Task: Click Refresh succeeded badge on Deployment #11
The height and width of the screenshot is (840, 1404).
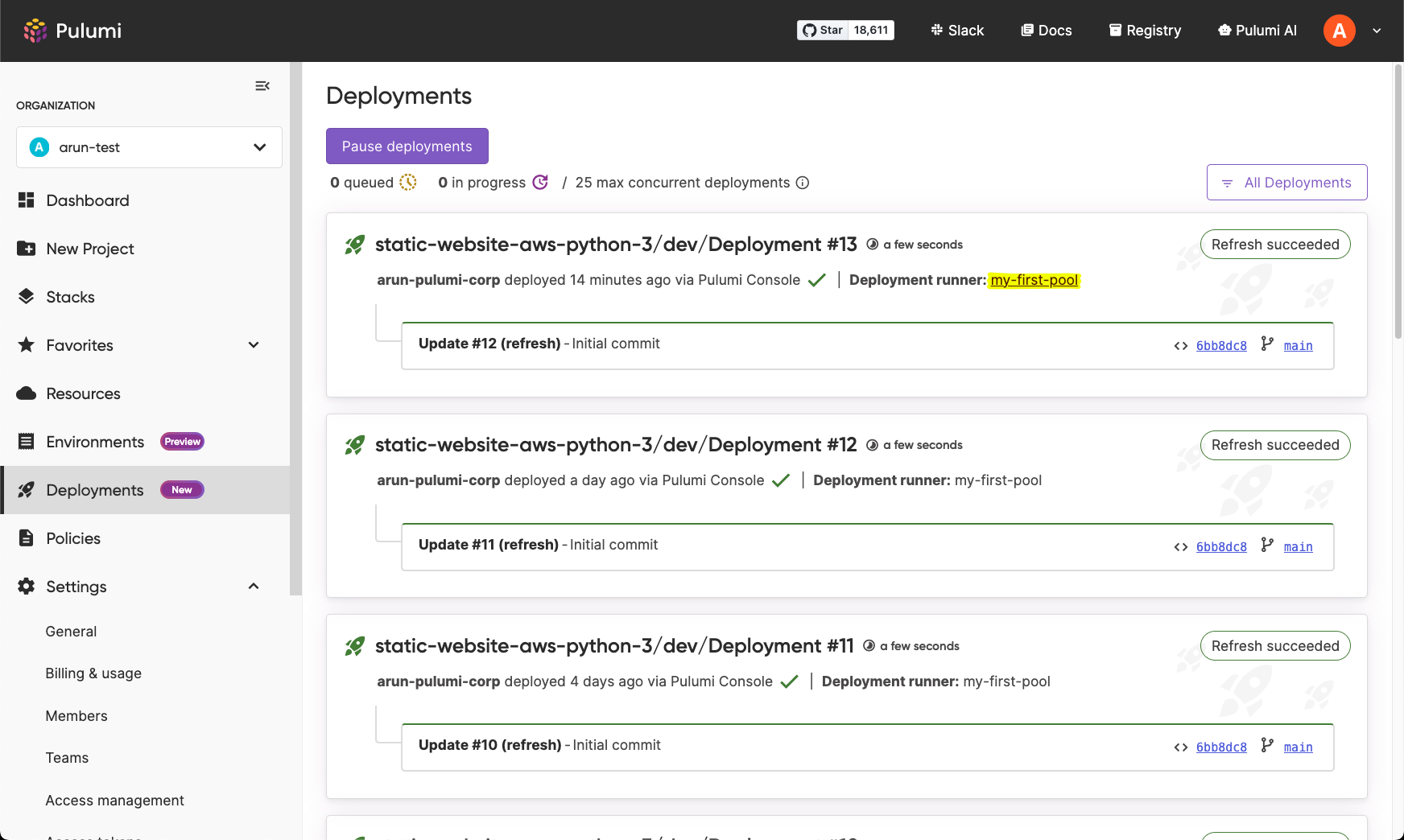Action: tap(1275, 646)
